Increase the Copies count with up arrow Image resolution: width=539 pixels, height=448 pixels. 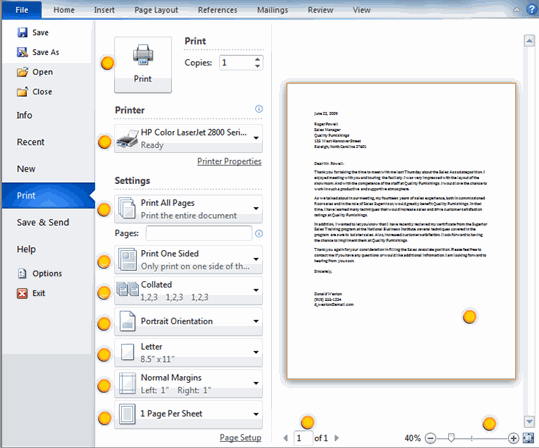(257, 59)
